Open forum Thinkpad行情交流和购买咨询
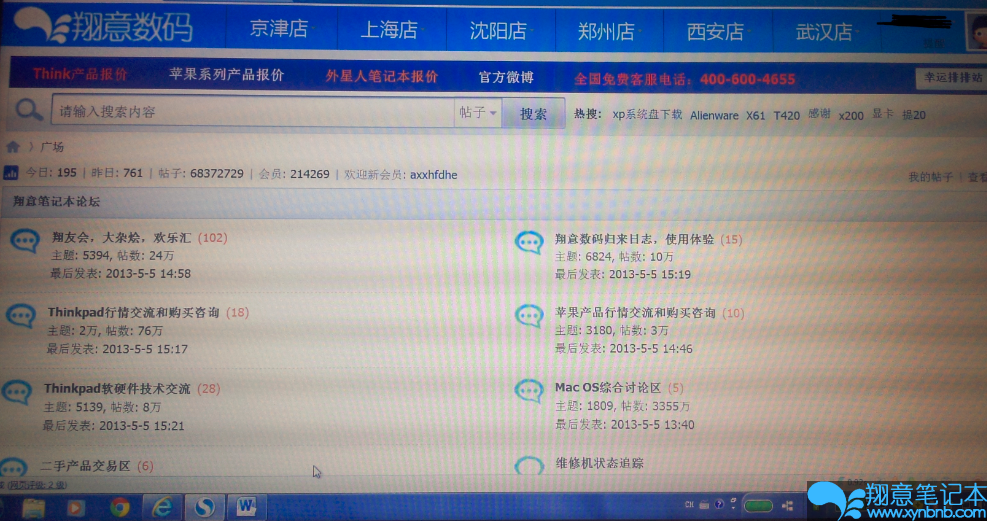This screenshot has height=521, width=987. tap(133, 312)
